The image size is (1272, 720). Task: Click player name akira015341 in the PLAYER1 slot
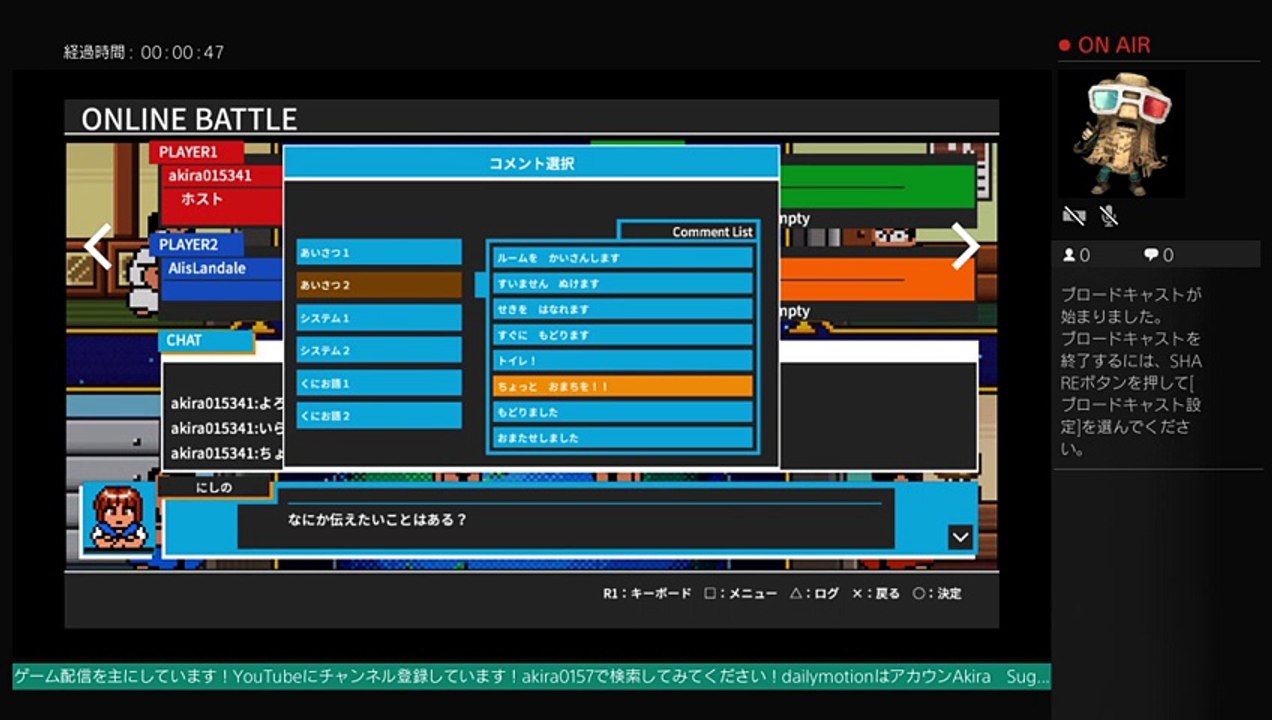tap(210, 175)
